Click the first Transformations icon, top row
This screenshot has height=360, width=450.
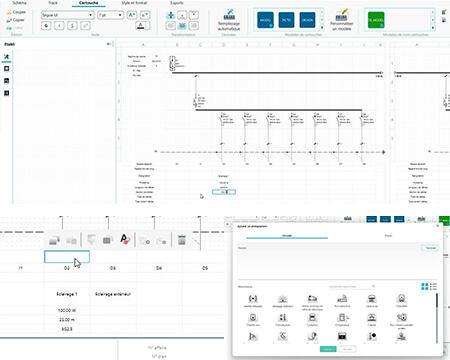click(x=170, y=15)
